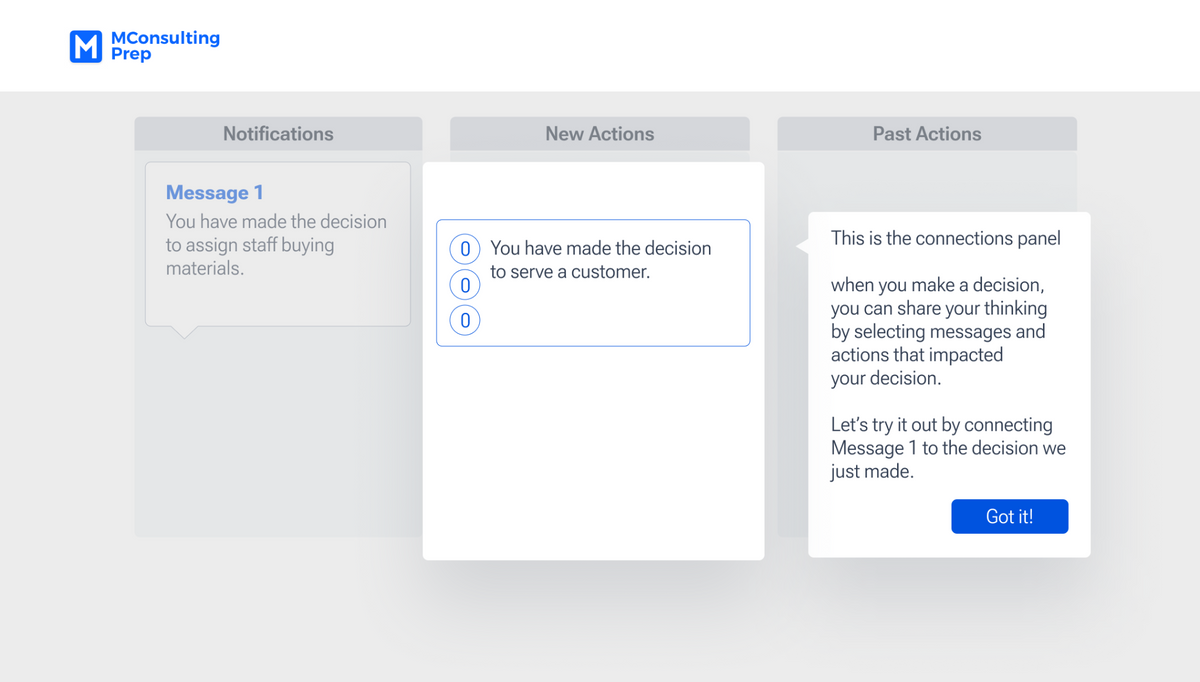Click blank highlighted area below the decision card
1200x682 pixels.
tap(593, 452)
